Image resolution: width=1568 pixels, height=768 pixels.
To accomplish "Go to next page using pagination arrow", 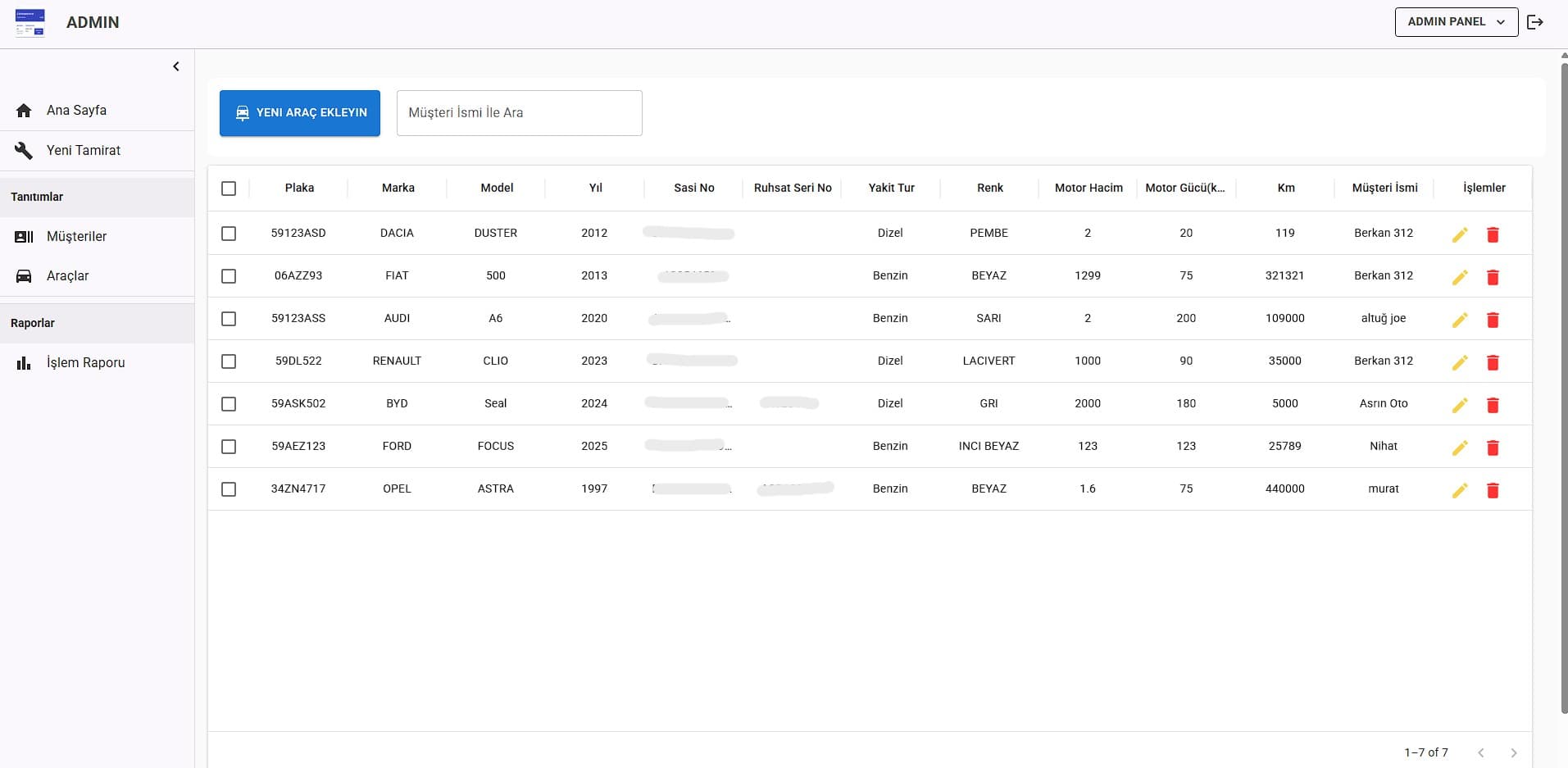I will point(1513,752).
